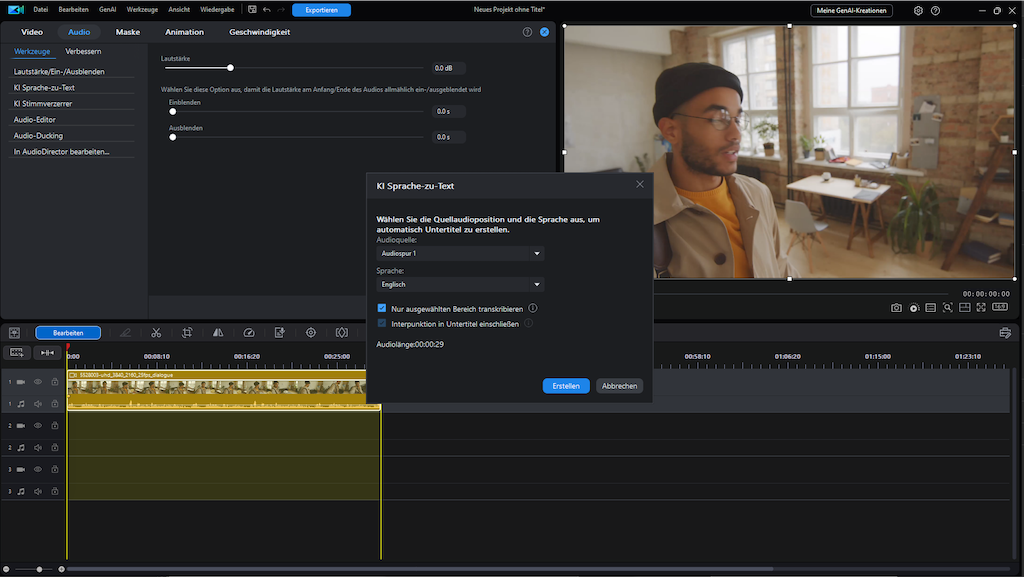Select the scissors split tool
This screenshot has height=577, width=1024.
coord(156,333)
